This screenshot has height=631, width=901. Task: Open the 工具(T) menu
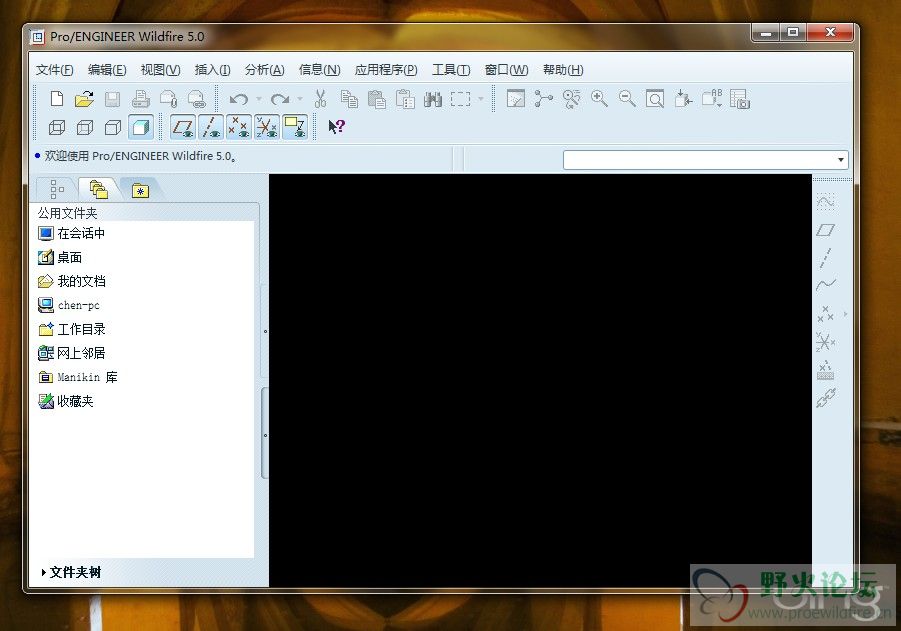click(451, 70)
